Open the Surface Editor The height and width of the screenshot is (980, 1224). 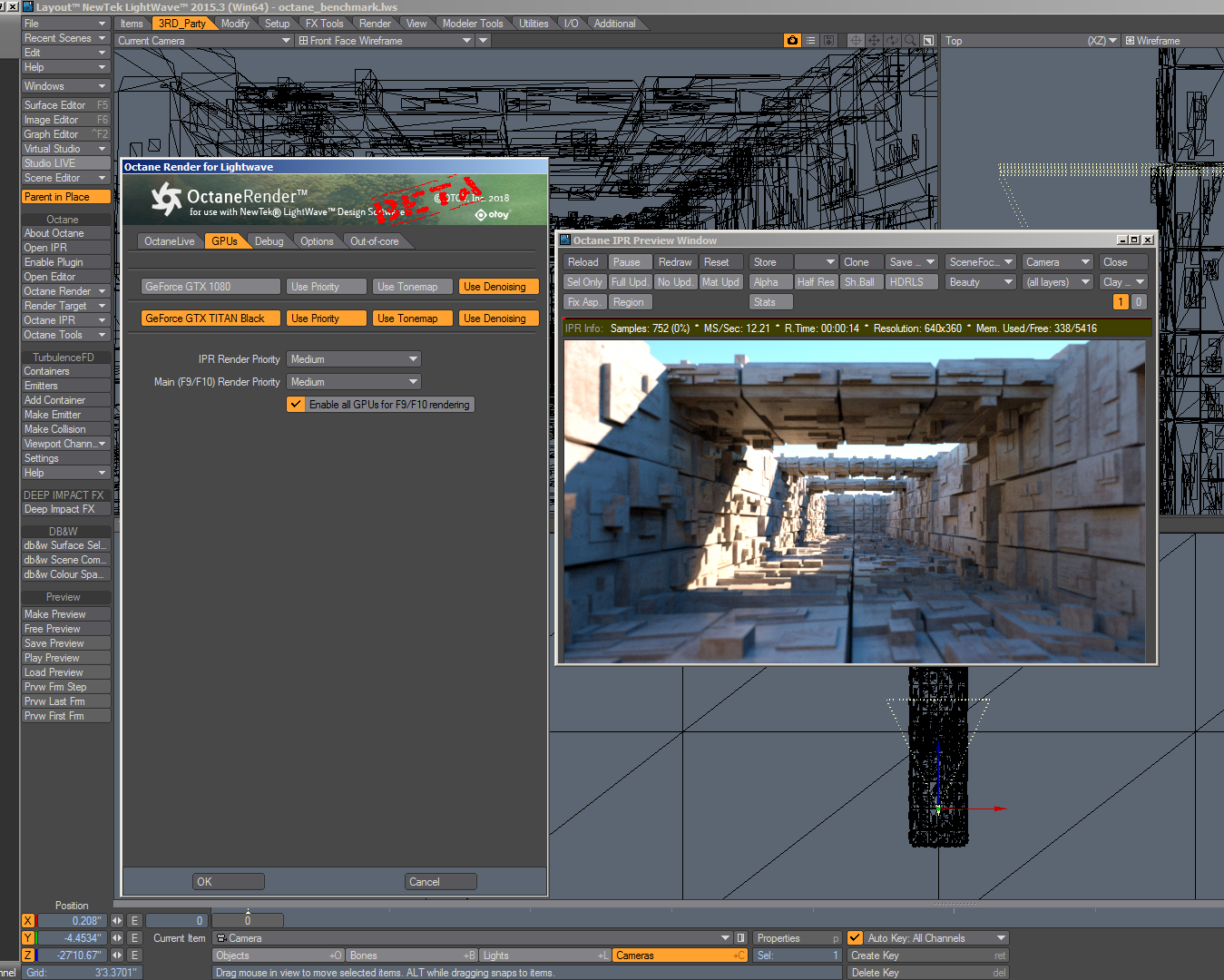(x=65, y=105)
